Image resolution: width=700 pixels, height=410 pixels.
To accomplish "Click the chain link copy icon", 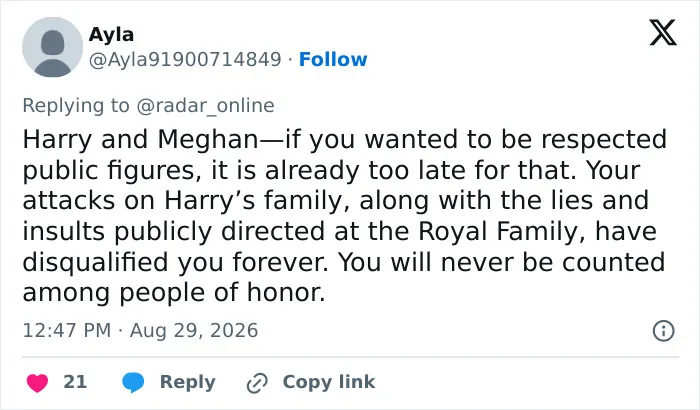I will 257,383.
